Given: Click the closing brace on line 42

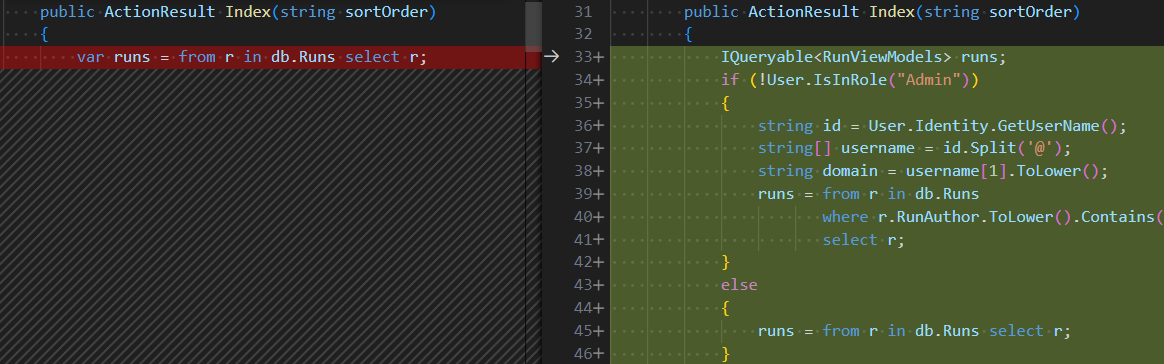Looking at the screenshot, I should tap(726, 262).
